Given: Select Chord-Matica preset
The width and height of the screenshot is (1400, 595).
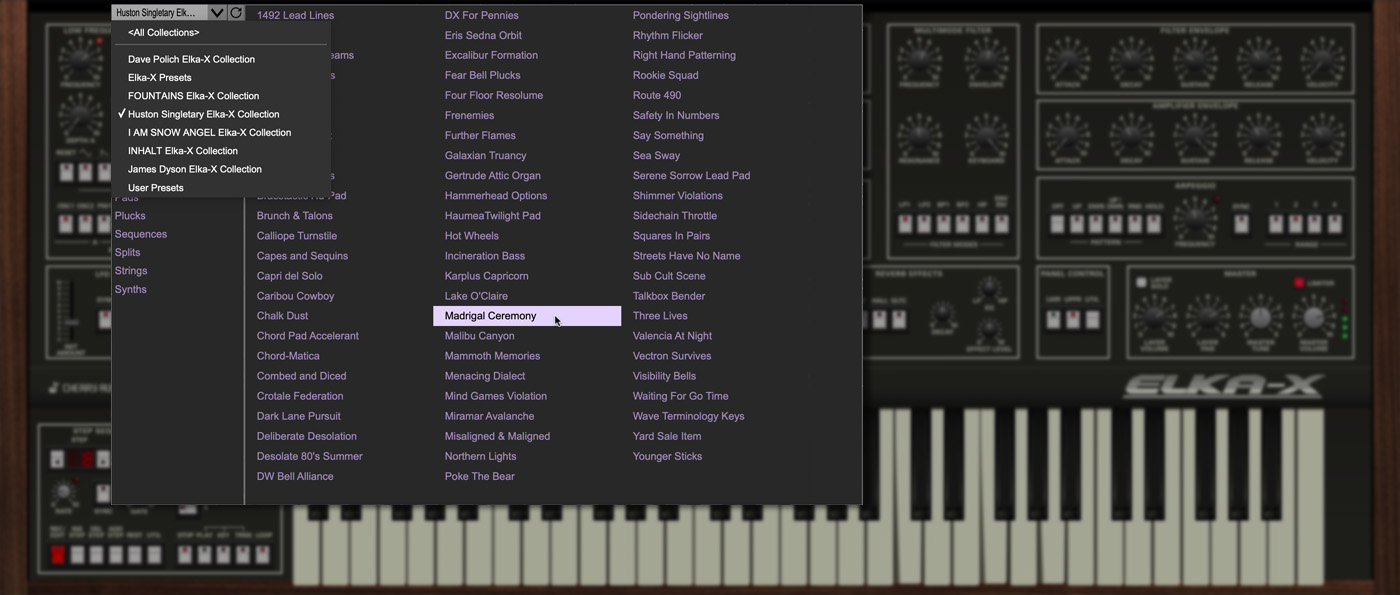Looking at the screenshot, I should coord(288,356).
